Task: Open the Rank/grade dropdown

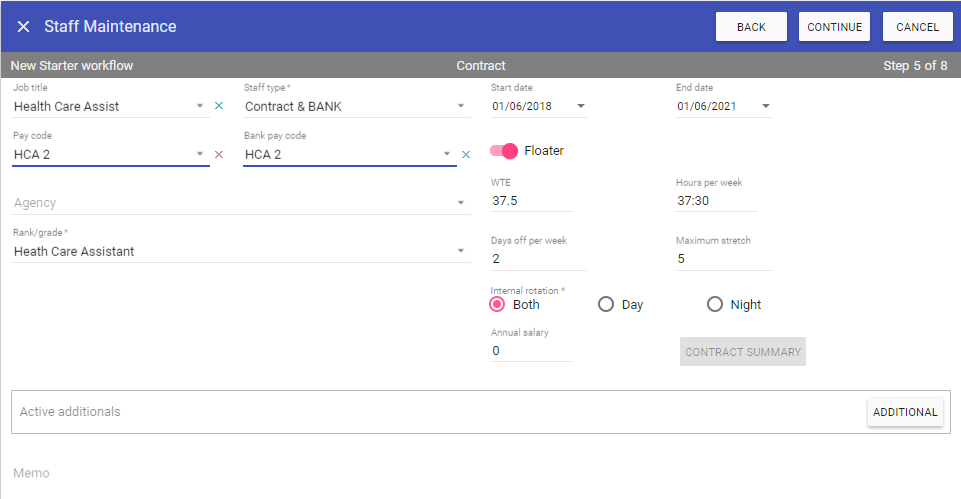Action: [x=461, y=251]
